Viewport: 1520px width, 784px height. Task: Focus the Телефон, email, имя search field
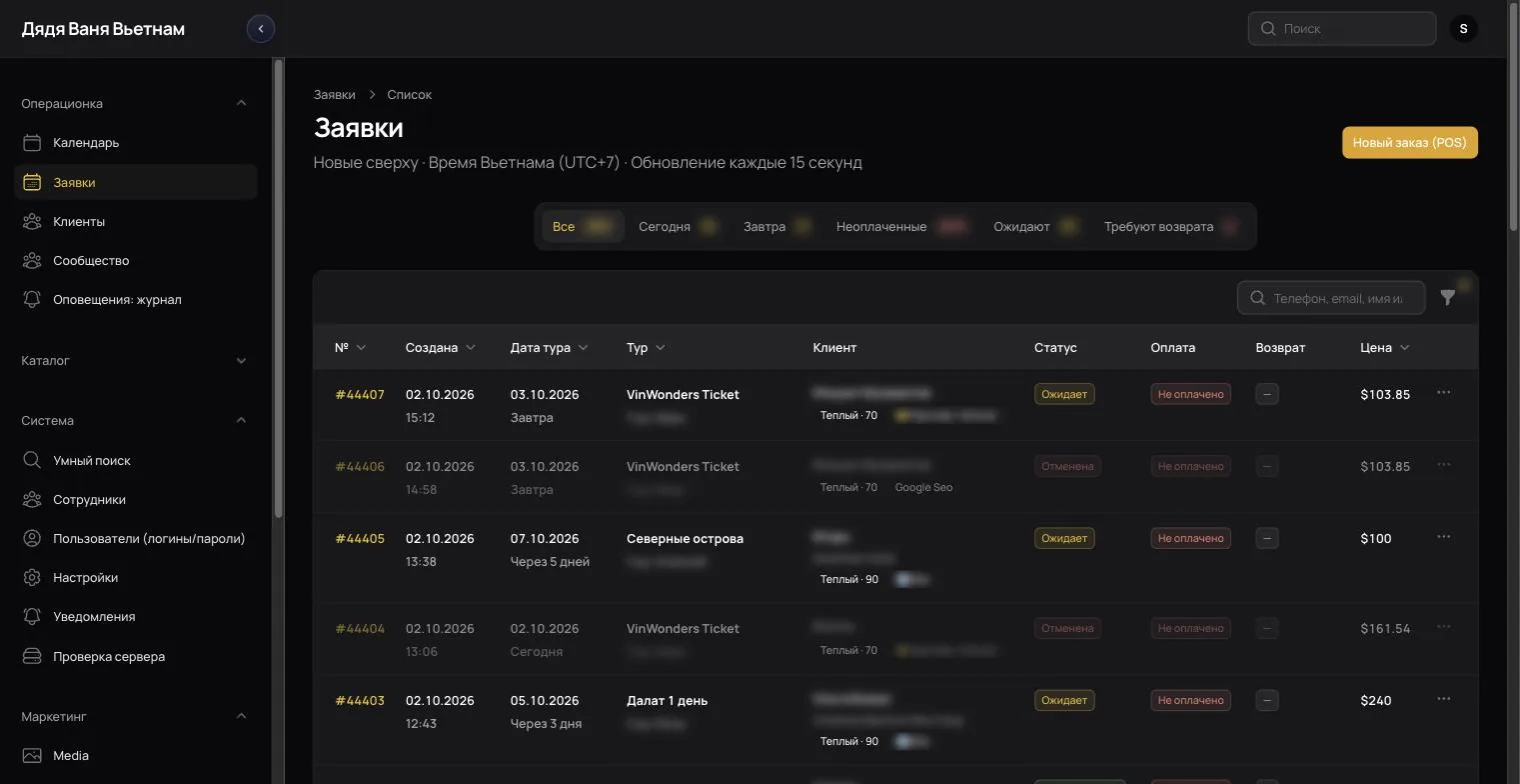click(1331, 298)
